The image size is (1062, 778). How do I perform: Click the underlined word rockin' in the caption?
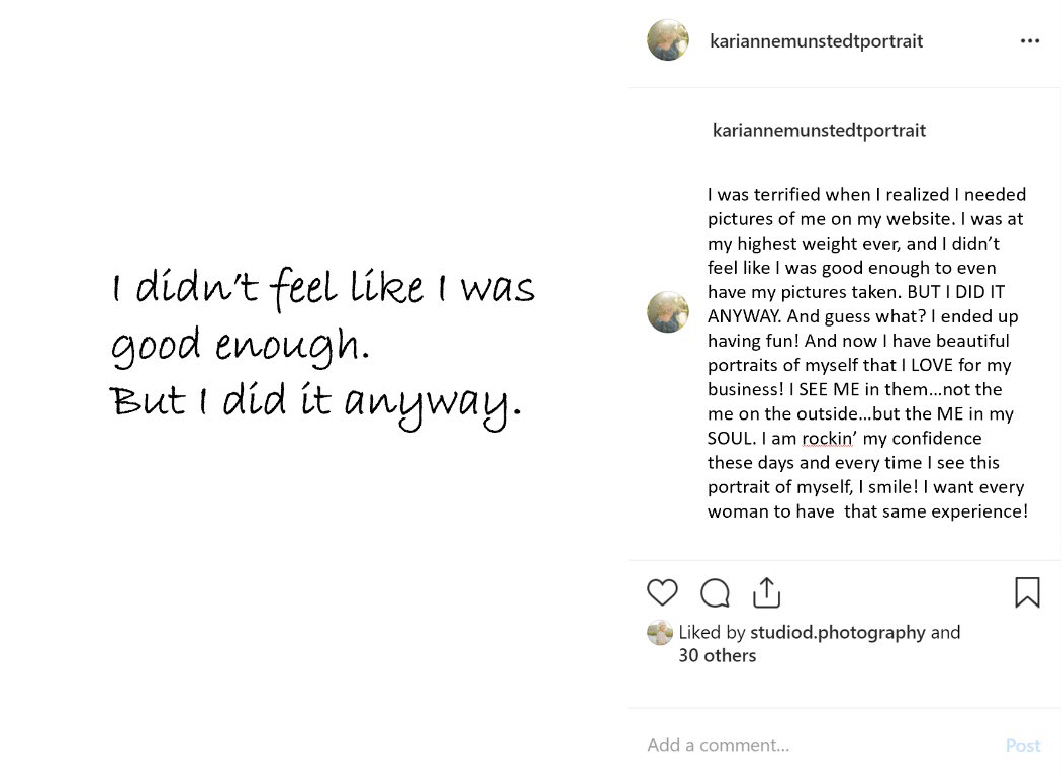click(x=827, y=439)
